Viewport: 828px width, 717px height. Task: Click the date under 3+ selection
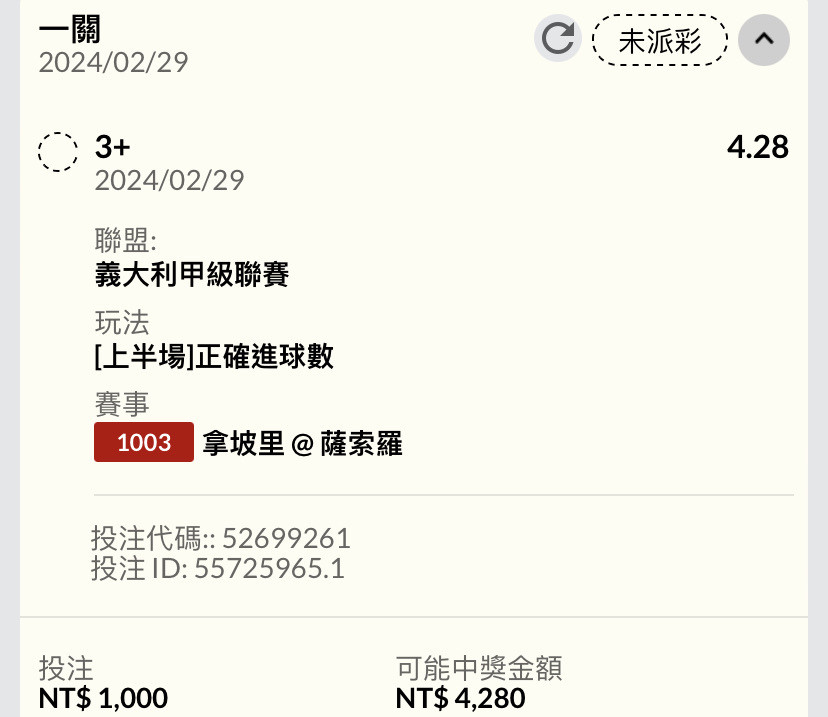(170, 181)
